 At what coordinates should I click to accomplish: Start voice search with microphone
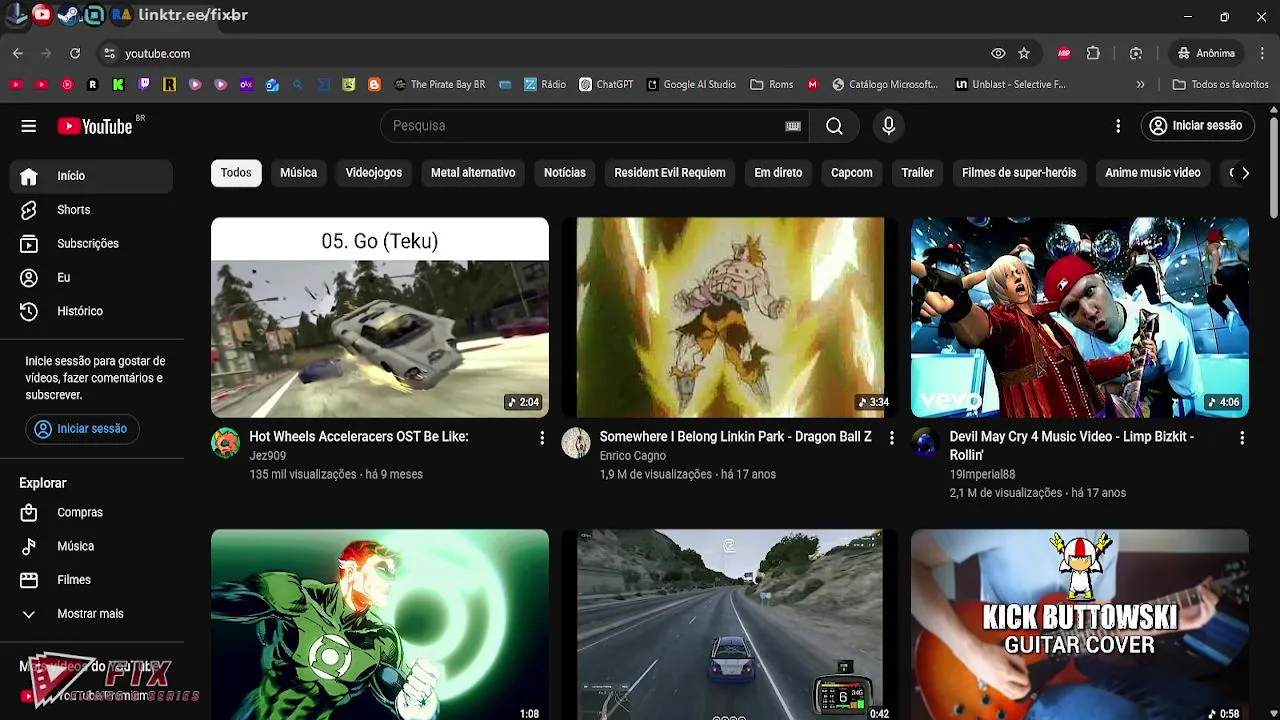888,126
